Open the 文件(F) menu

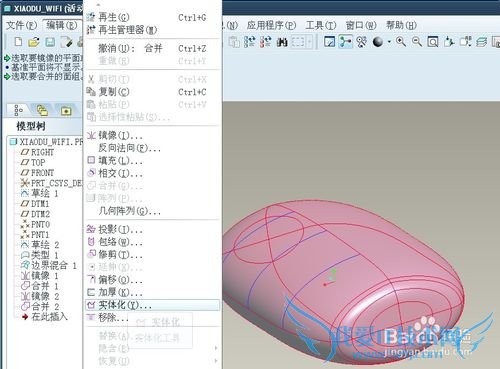pyautogui.click(x=22, y=25)
